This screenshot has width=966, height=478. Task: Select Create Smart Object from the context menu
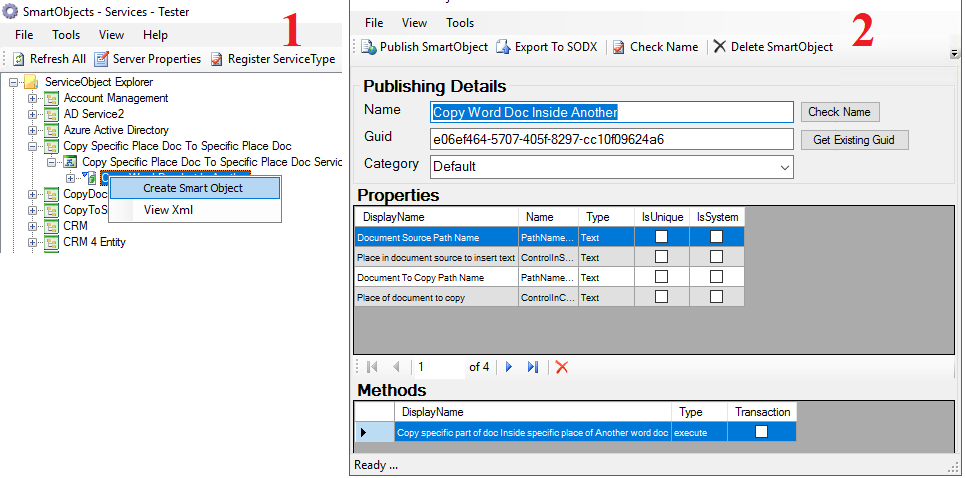[193, 188]
